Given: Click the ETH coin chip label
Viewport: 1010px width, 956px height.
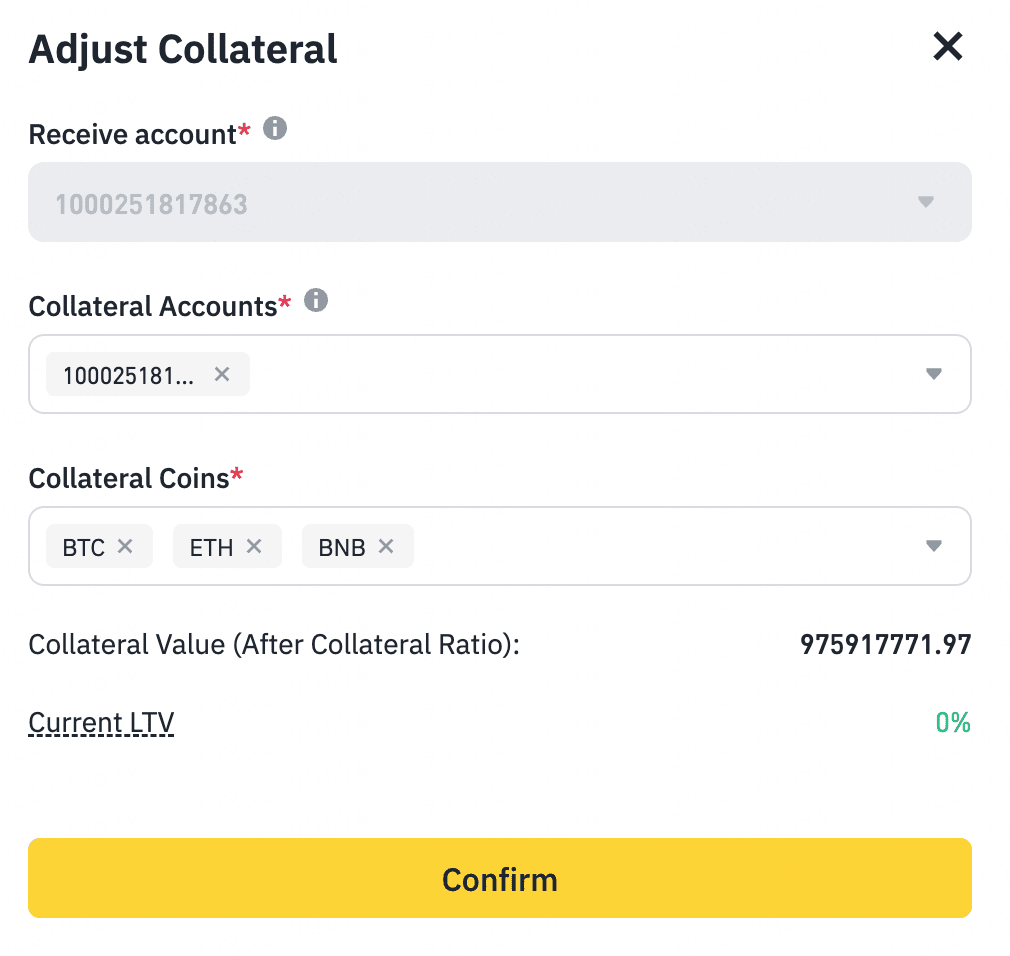Looking at the screenshot, I should coord(211,547).
